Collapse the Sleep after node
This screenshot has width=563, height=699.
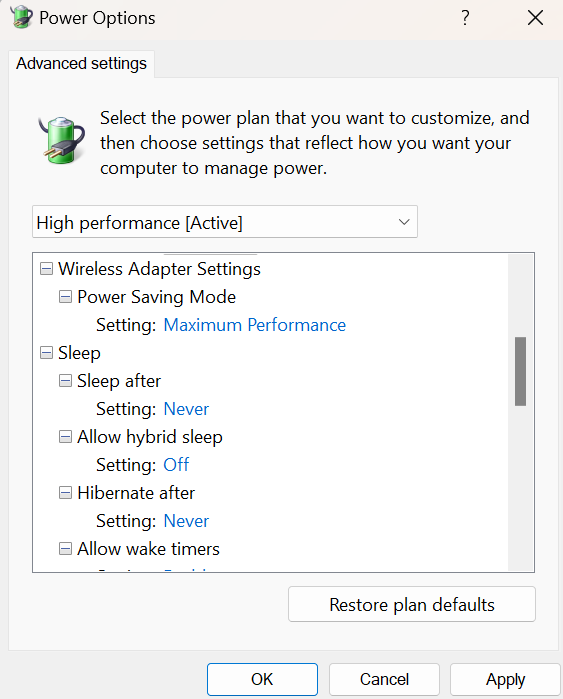point(65,381)
